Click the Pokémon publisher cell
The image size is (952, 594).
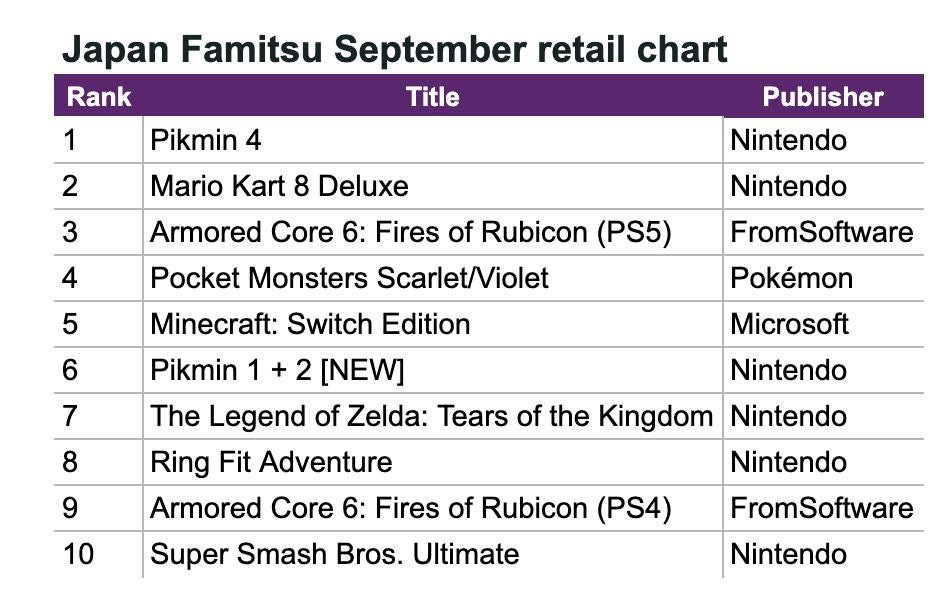coord(791,278)
